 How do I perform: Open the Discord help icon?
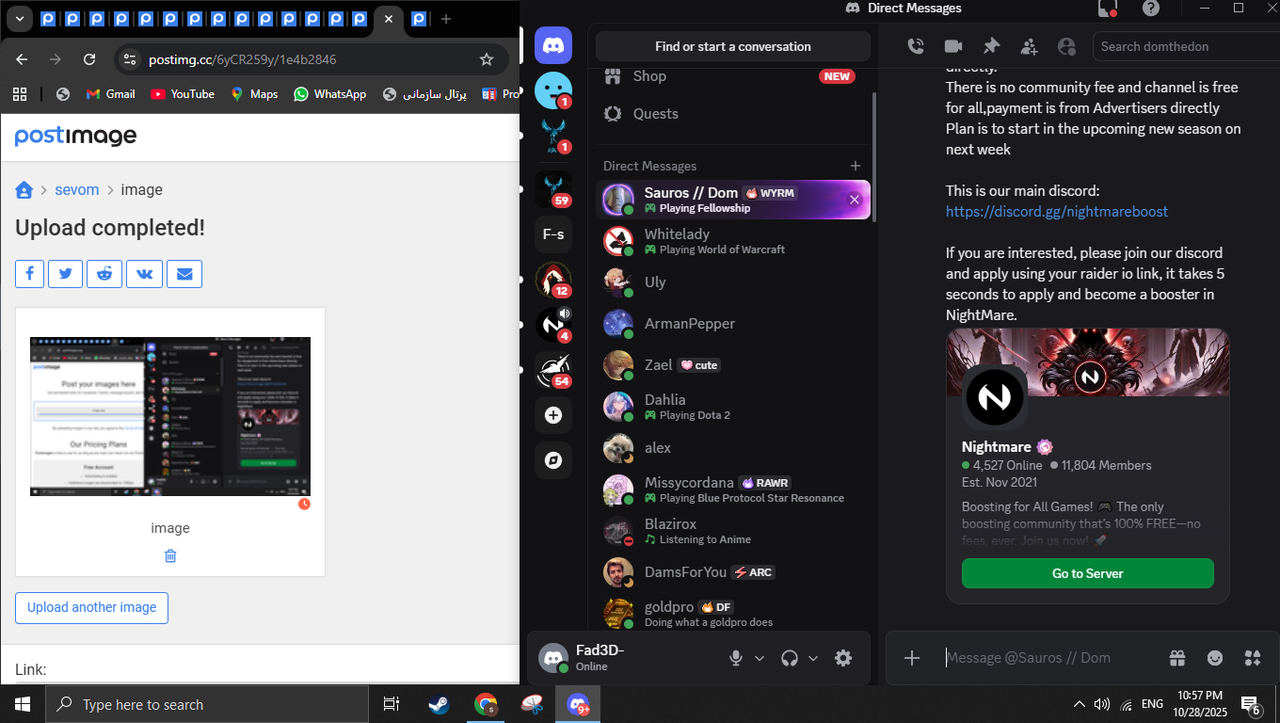tap(1151, 8)
